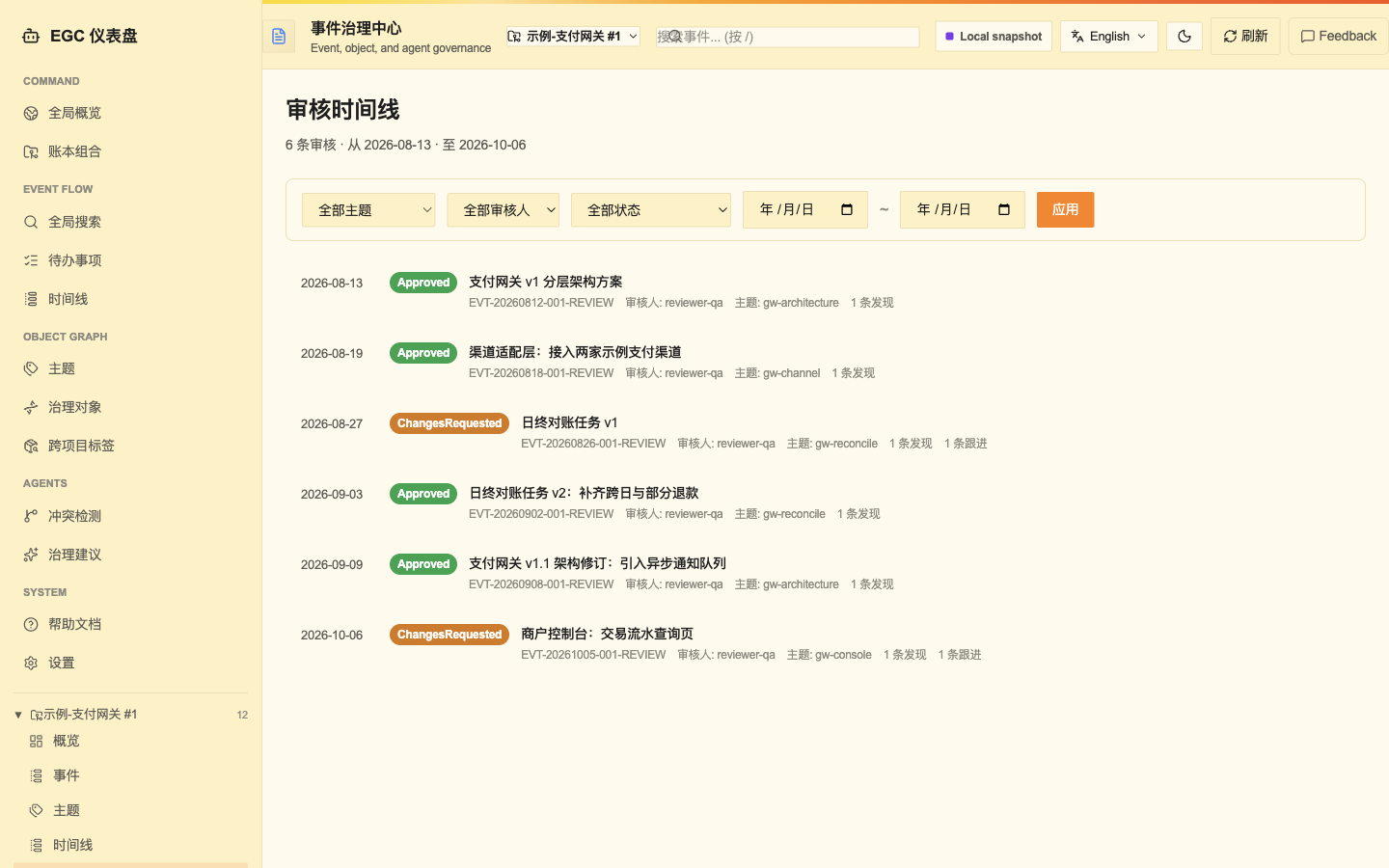Click the start date field
1389x868 pixels.
click(805, 210)
